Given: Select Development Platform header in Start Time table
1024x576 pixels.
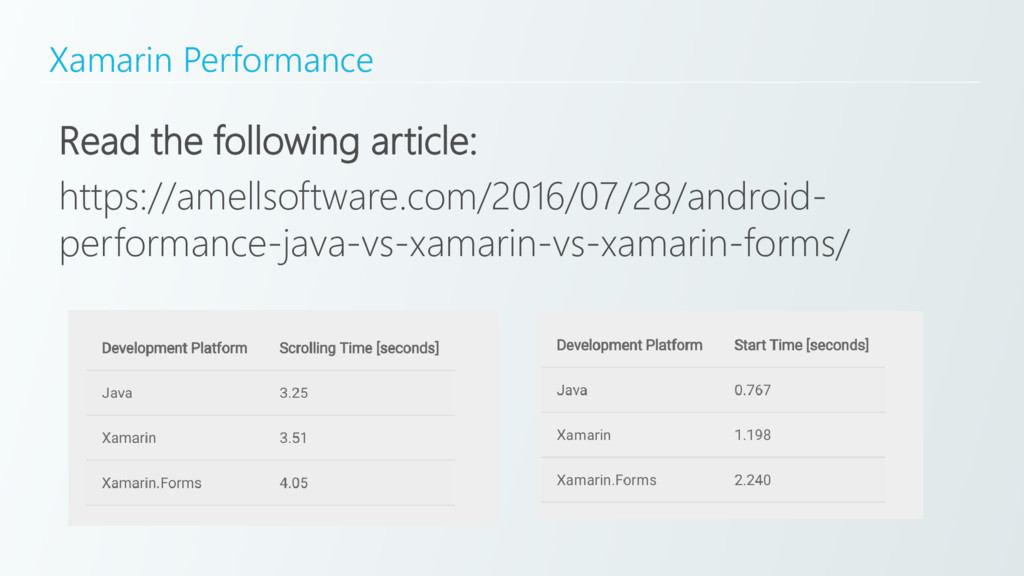Looking at the screenshot, I should pos(629,345).
